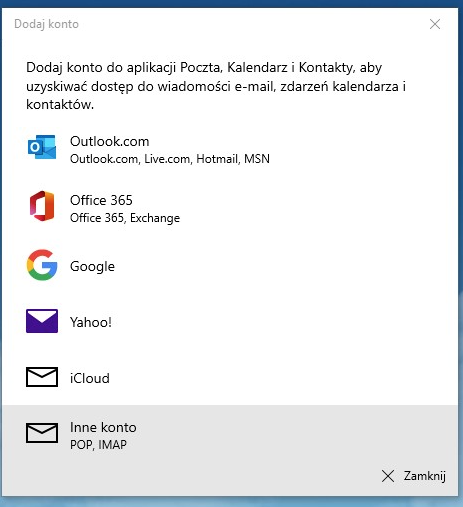Click the 'POP, IMAP' subtitle
Viewport: 463px width, 507px height.
(98, 445)
